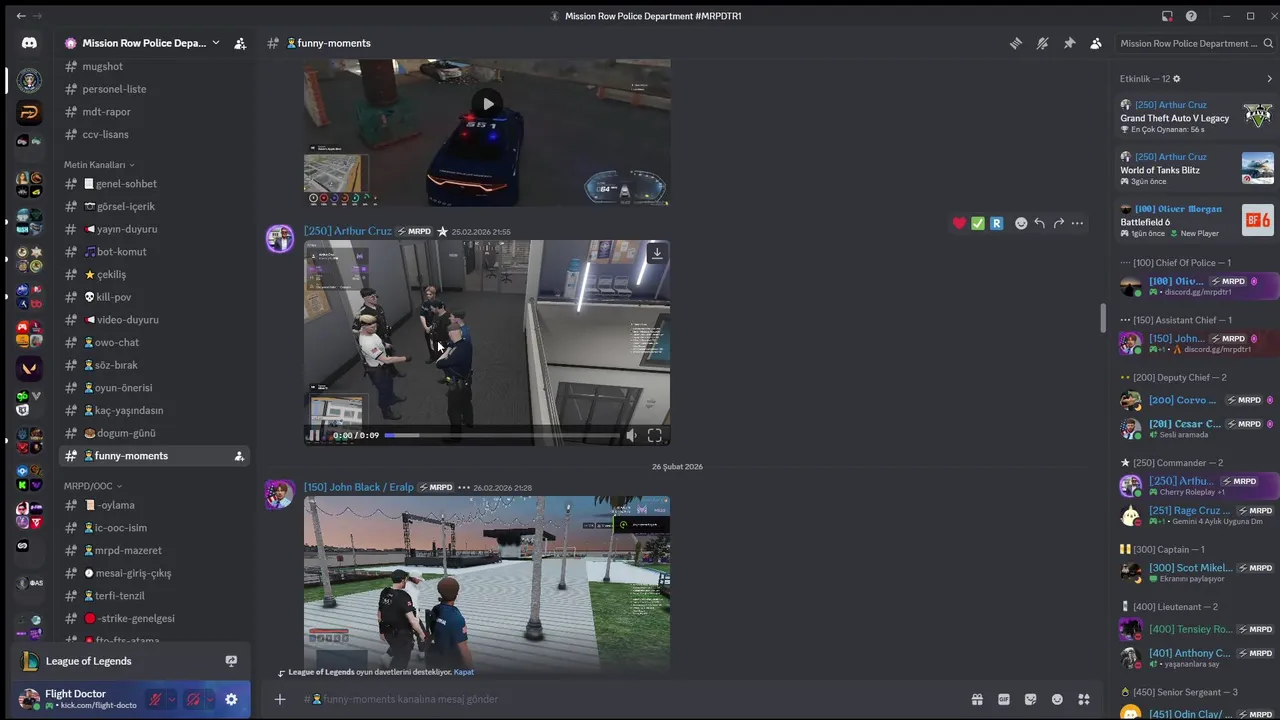
Task: Collapse the Metin Kanalları category
Action: (x=99, y=165)
